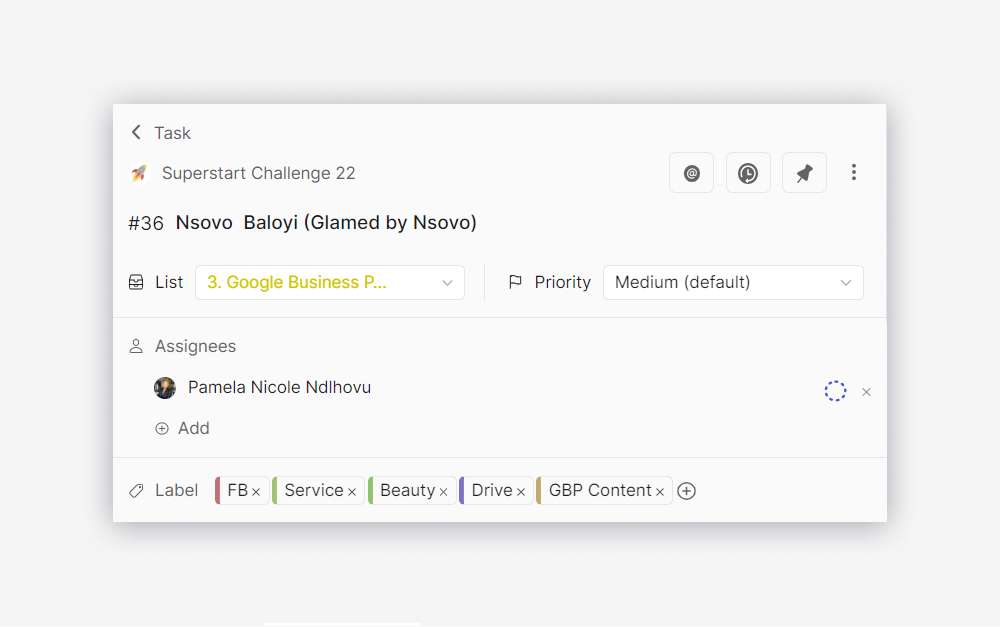This screenshot has height=627, width=1000.
Task: Click the mention (@) icon button
Action: pos(691,173)
